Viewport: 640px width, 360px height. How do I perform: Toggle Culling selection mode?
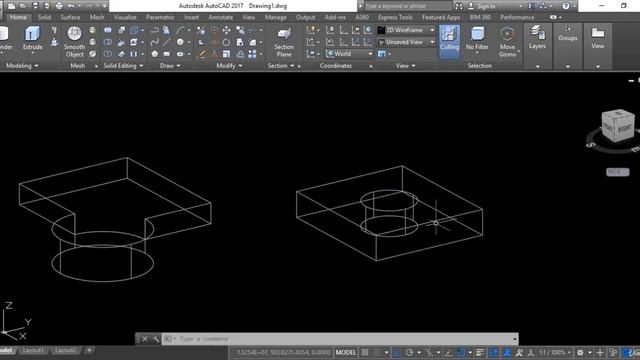(x=449, y=42)
